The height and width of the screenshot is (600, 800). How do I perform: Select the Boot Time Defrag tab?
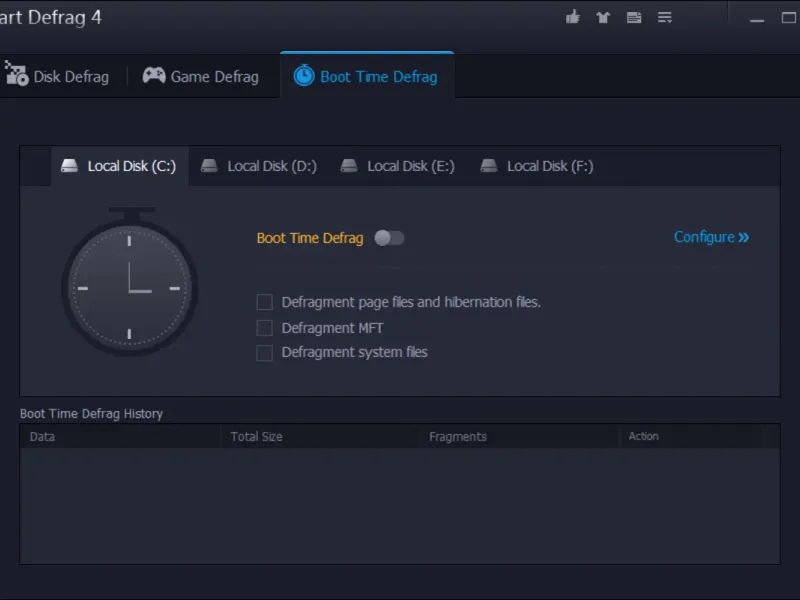click(x=367, y=76)
